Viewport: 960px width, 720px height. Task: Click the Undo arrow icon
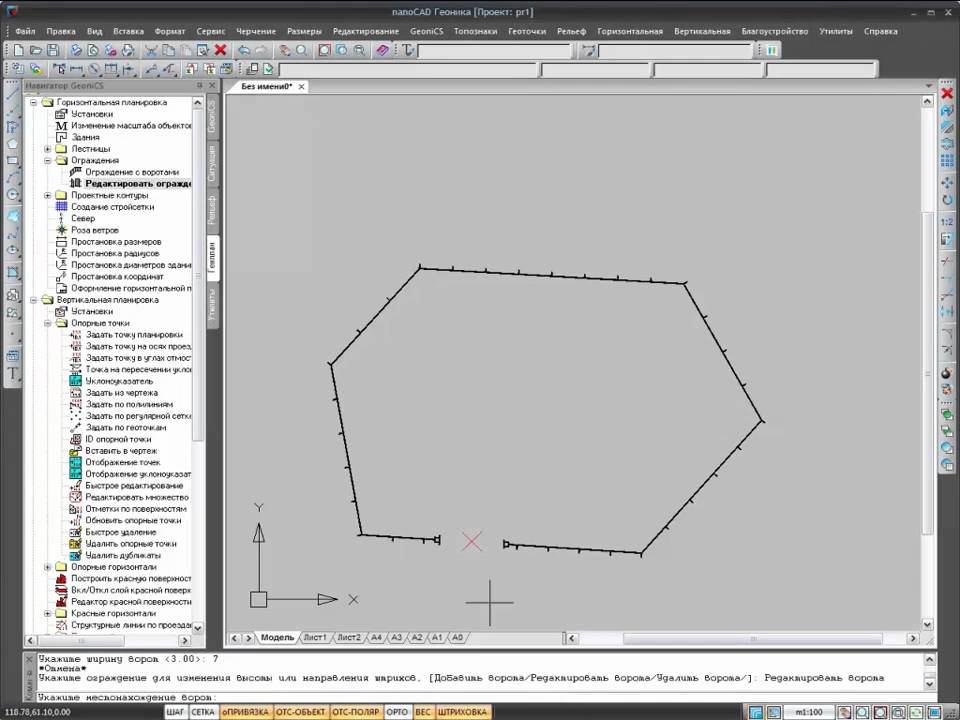tap(244, 50)
